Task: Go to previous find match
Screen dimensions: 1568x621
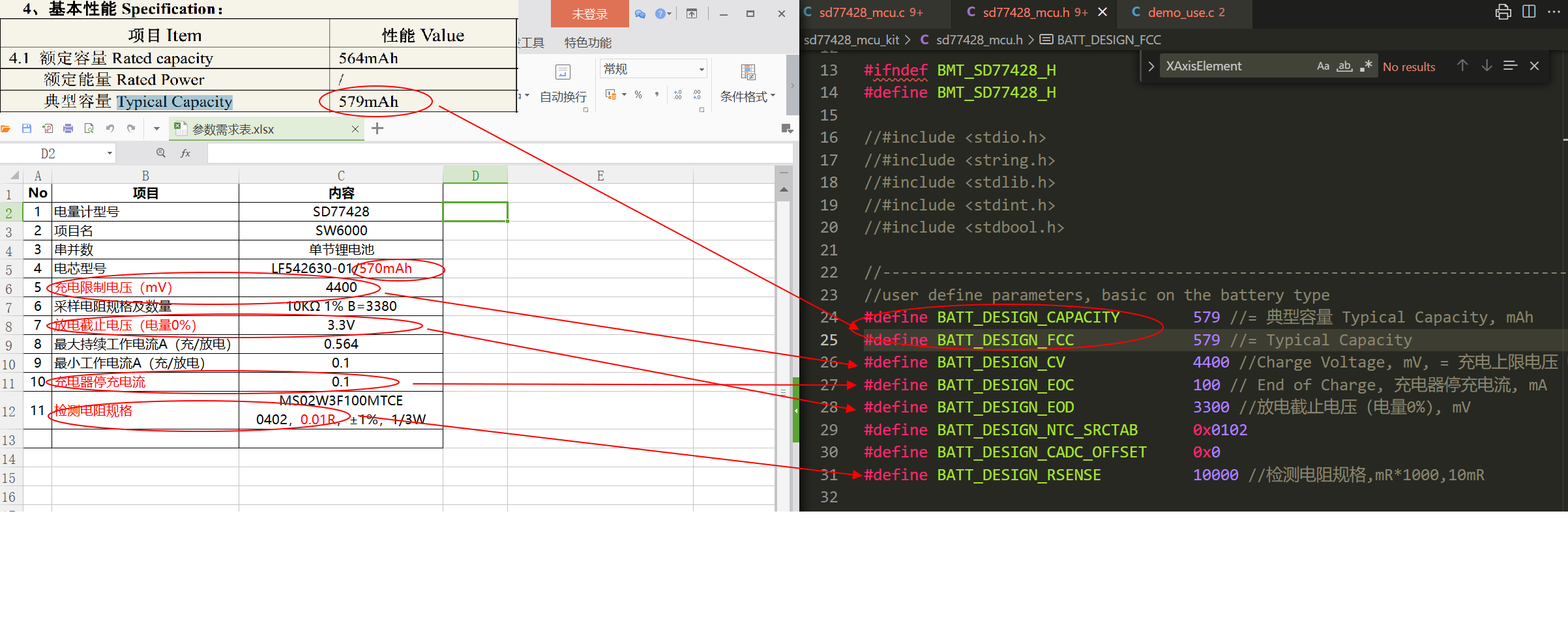Action: pyautogui.click(x=1462, y=66)
